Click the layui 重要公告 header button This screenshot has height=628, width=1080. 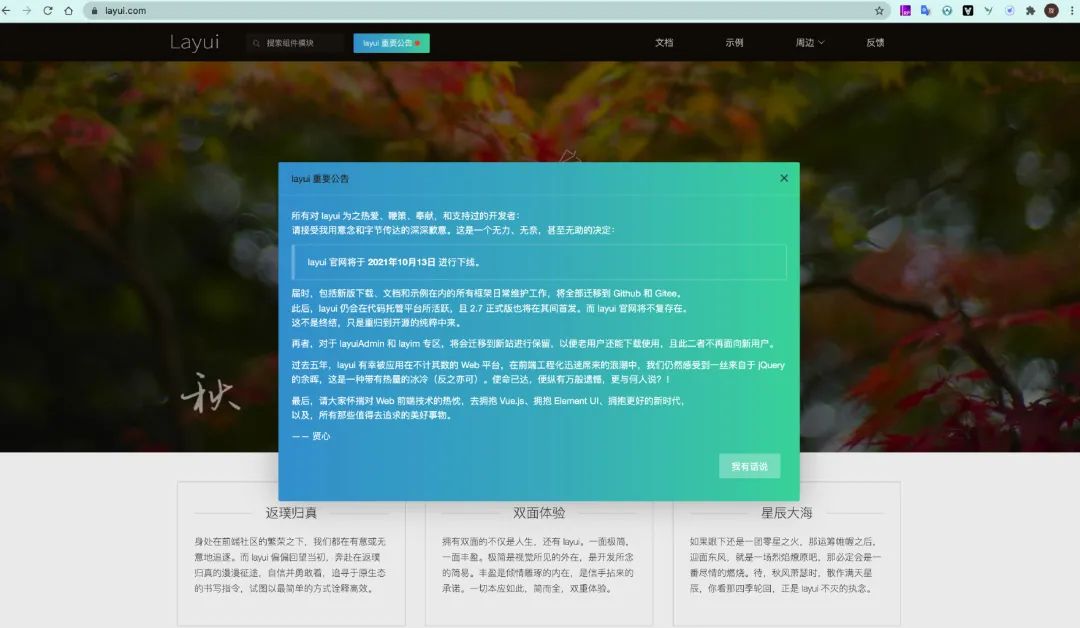391,42
